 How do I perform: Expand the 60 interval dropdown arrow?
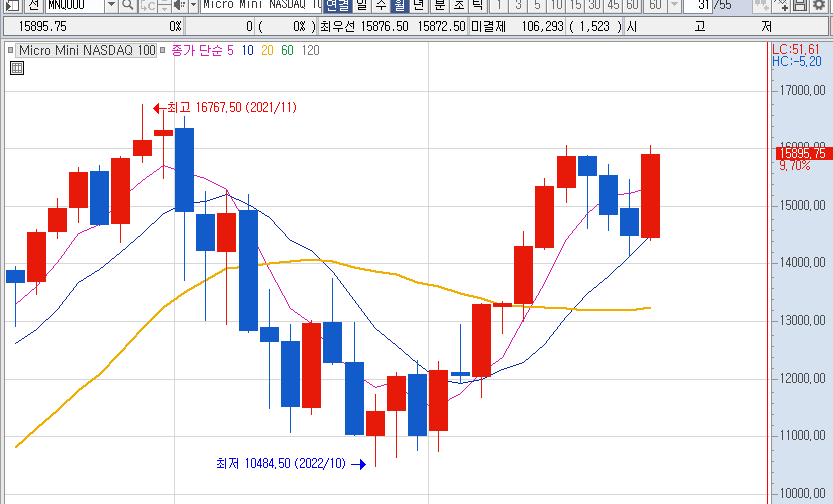coord(673,5)
